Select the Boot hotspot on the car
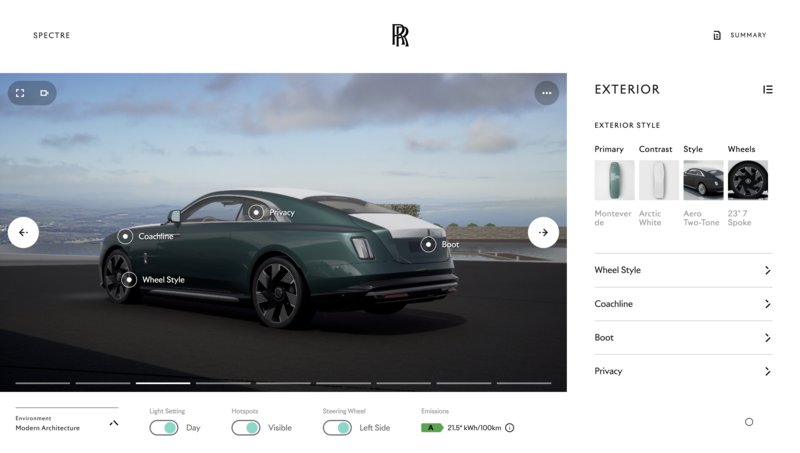Screen dimensions: 800x453 [x=428, y=244]
